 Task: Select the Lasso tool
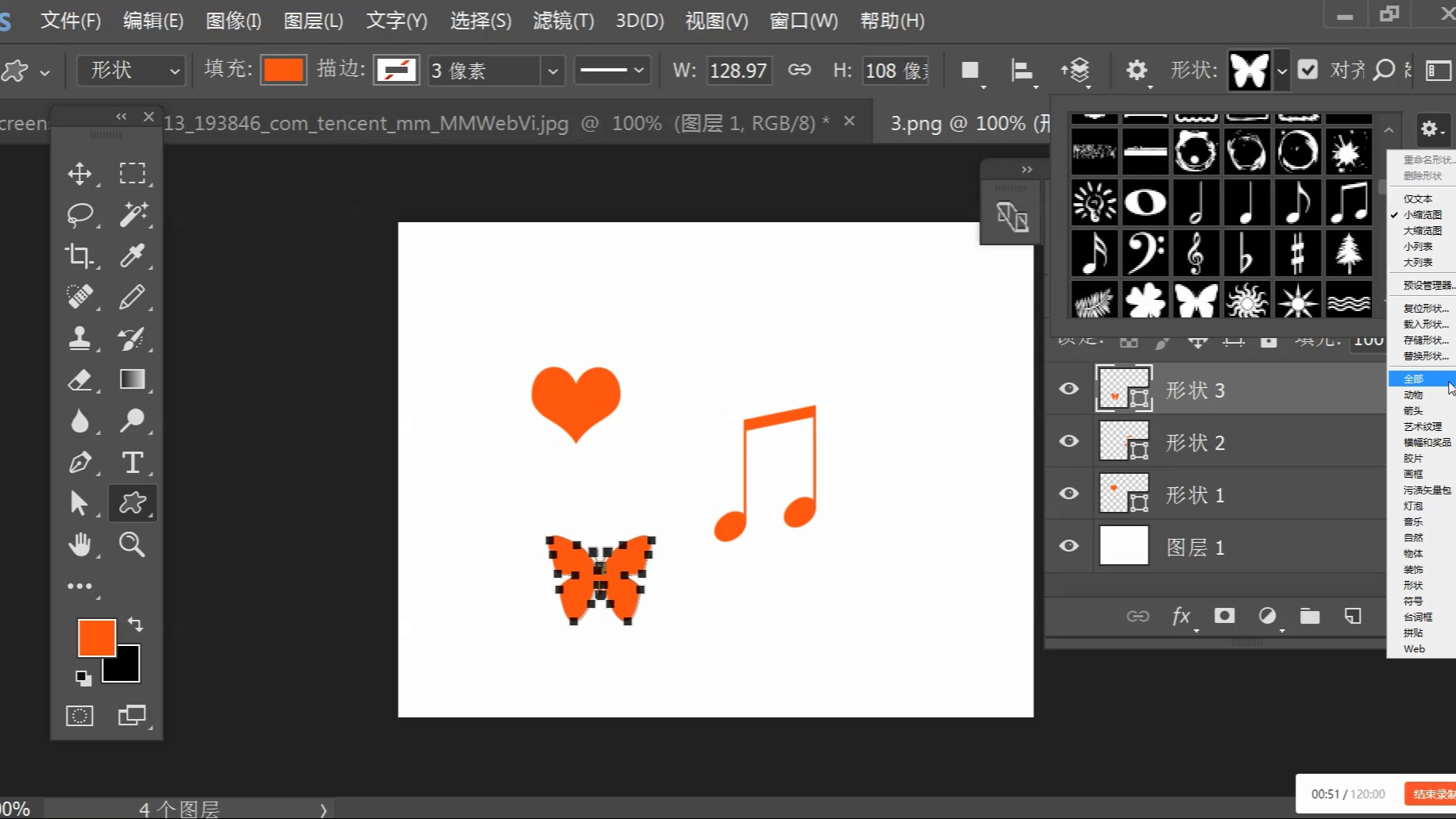coord(79,215)
